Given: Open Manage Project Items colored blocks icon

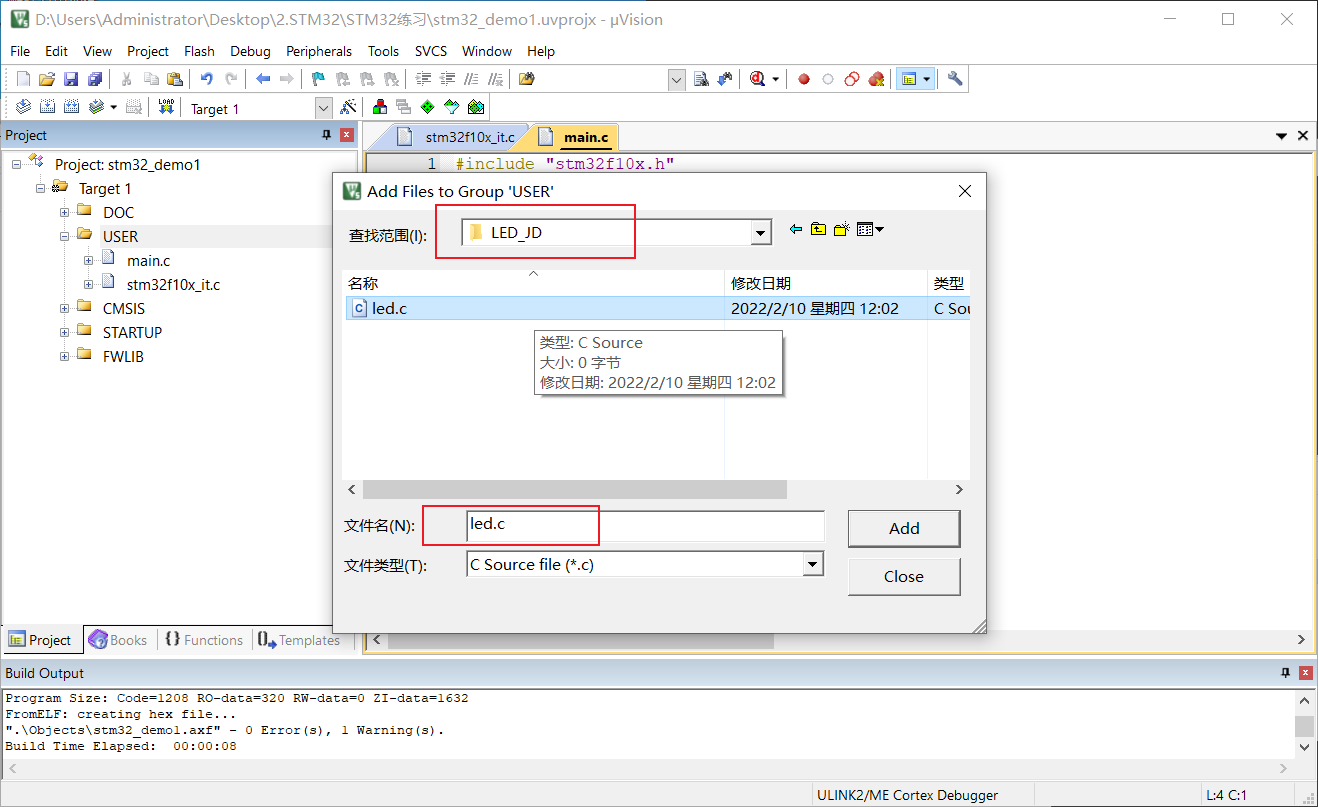Looking at the screenshot, I should (380, 107).
